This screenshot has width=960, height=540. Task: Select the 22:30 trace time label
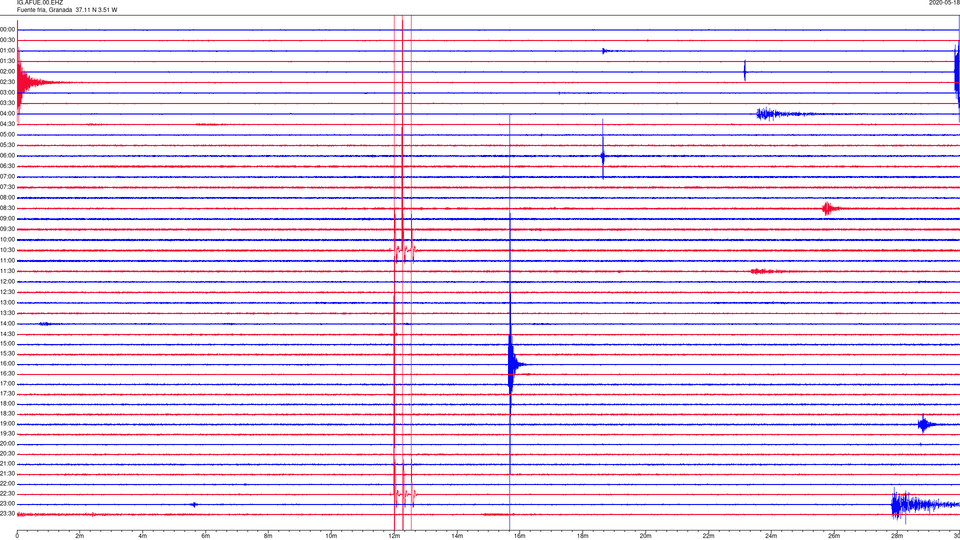[x=8, y=494]
